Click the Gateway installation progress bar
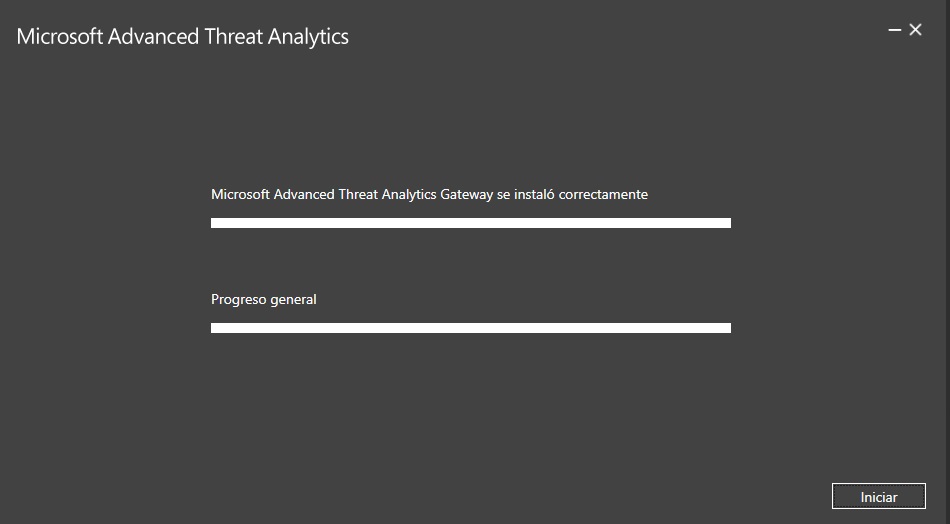This screenshot has height=524, width=950. 470,223
